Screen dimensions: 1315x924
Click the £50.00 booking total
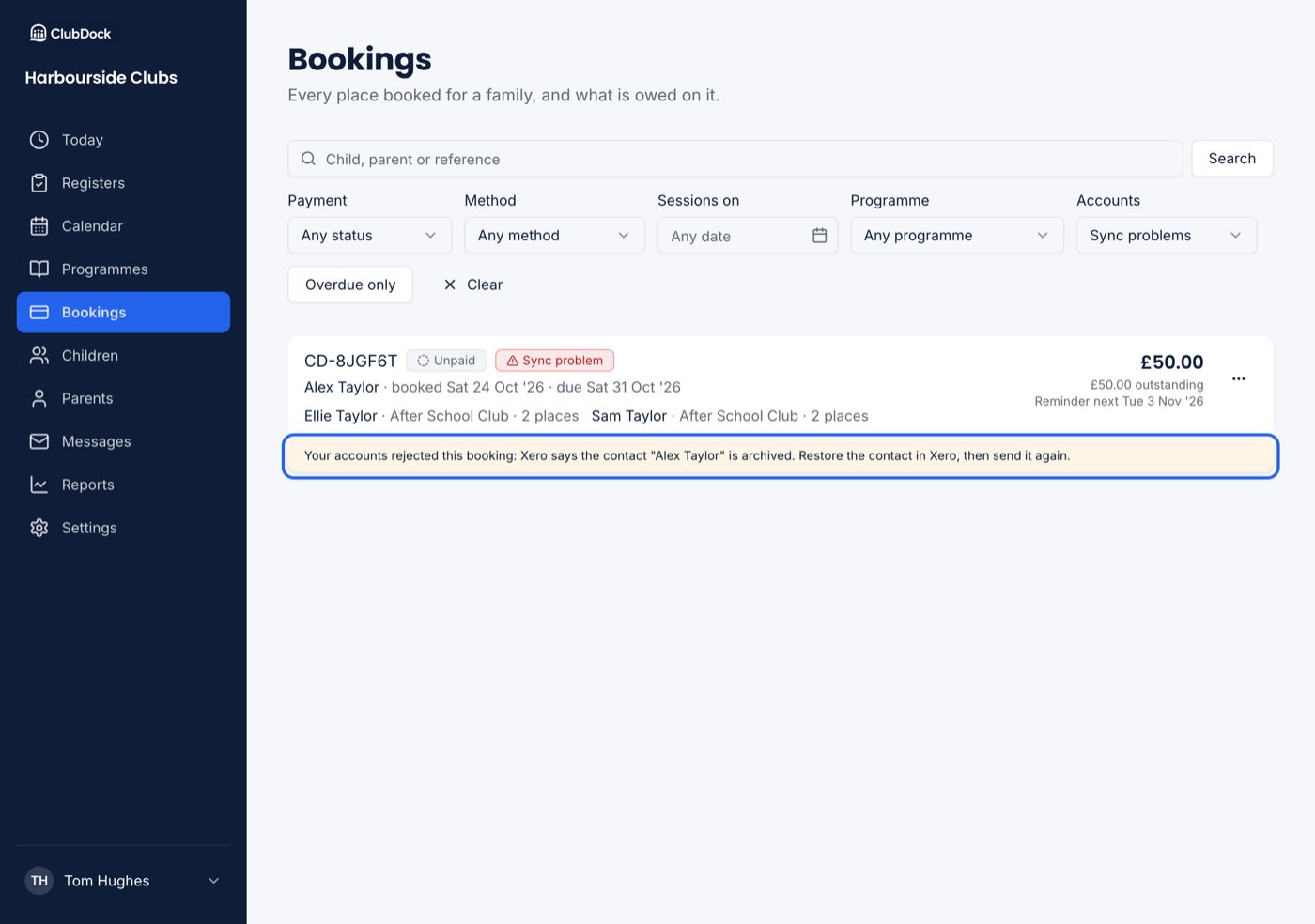(x=1171, y=362)
